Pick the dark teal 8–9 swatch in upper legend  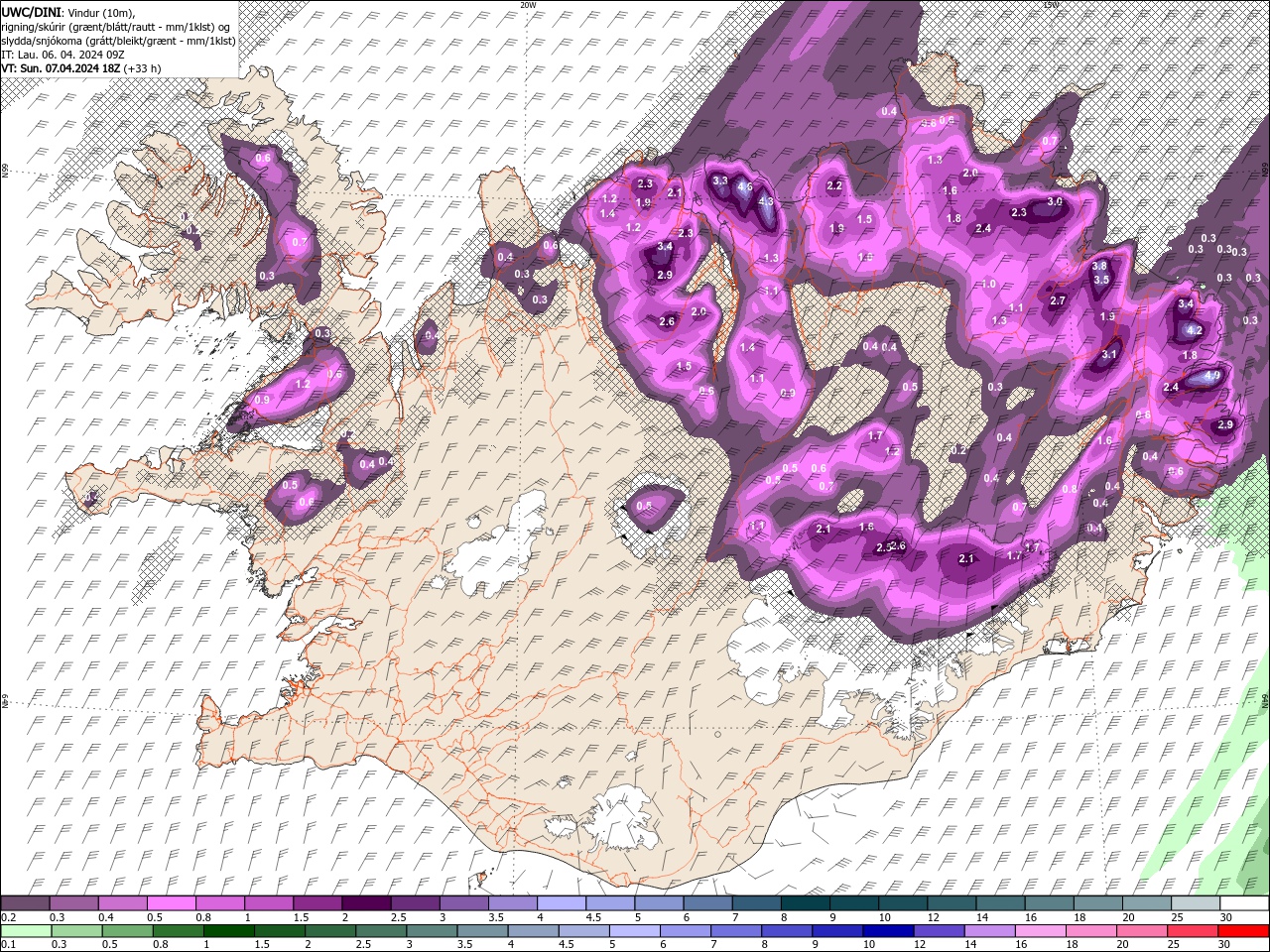(x=806, y=903)
